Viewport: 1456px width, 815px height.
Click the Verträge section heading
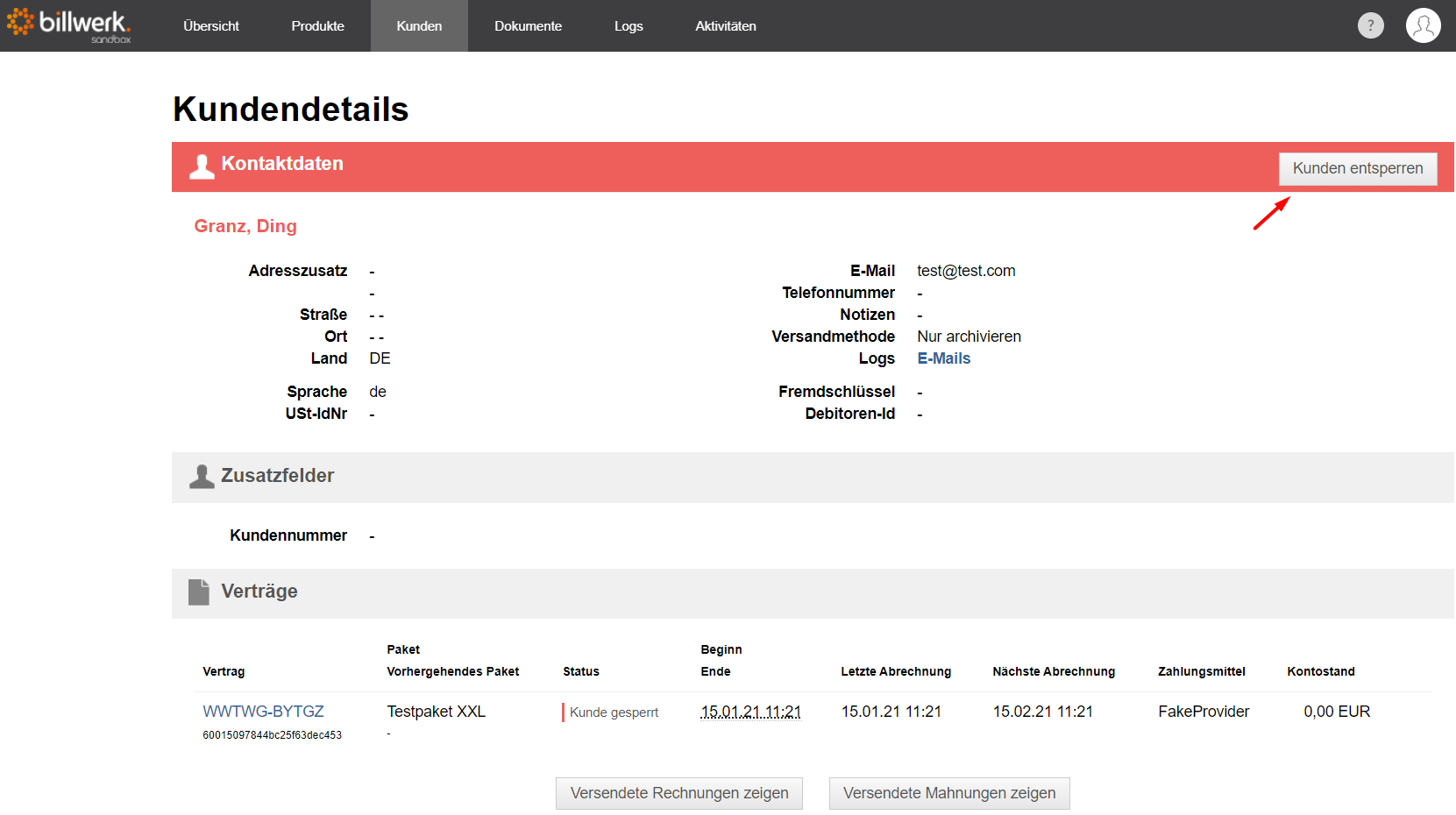(259, 592)
